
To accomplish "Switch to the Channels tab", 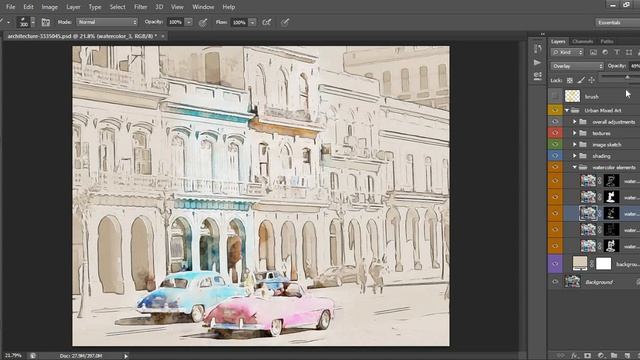I will 582,41.
